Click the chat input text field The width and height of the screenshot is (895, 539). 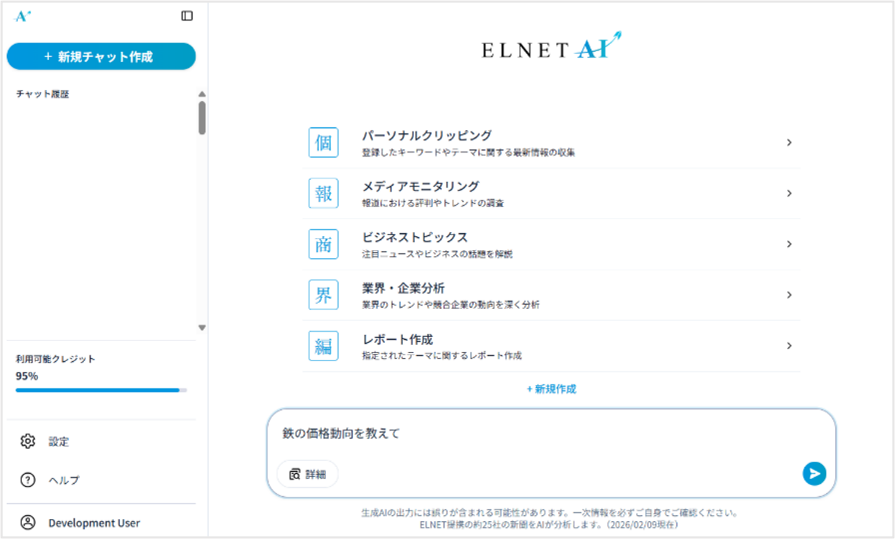click(540, 434)
